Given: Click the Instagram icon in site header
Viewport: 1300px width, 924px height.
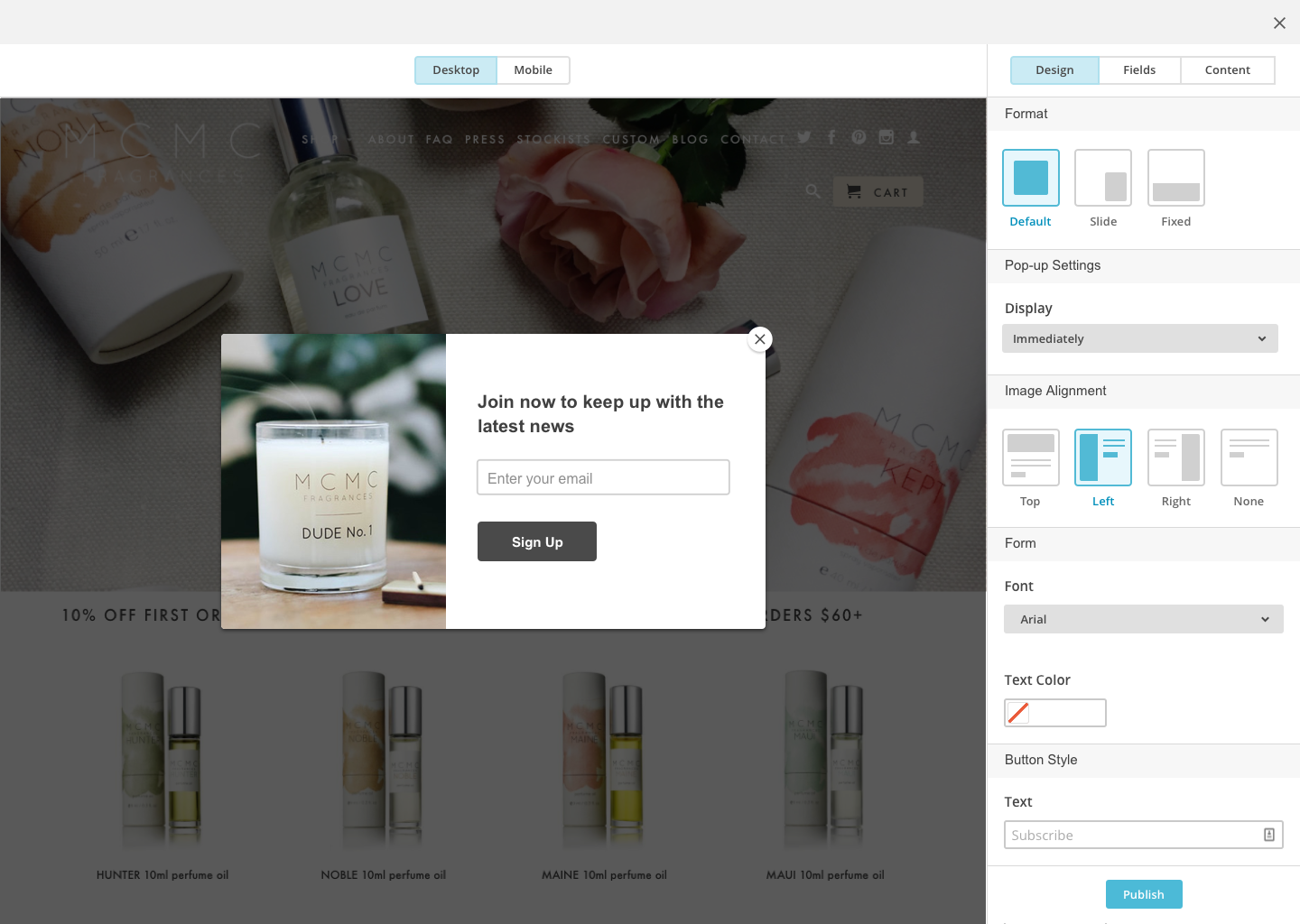Looking at the screenshot, I should (x=887, y=137).
